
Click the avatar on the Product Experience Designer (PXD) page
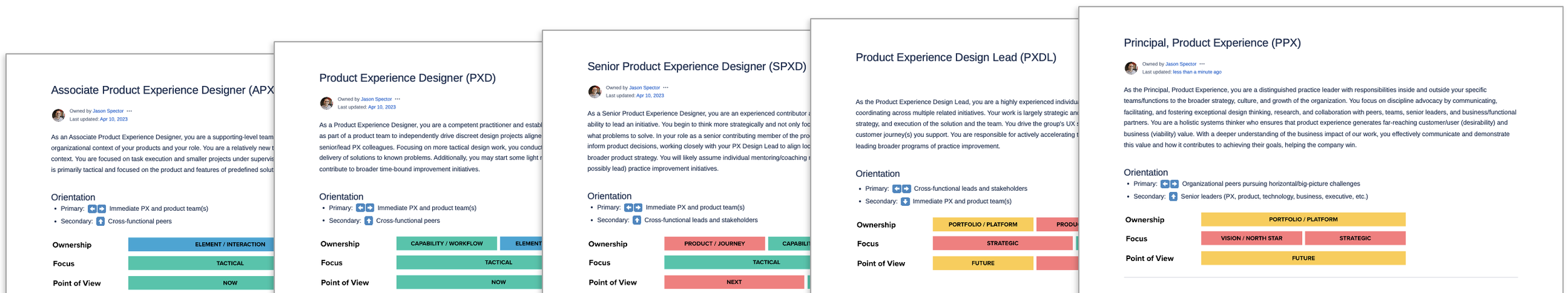pyautogui.click(x=326, y=103)
